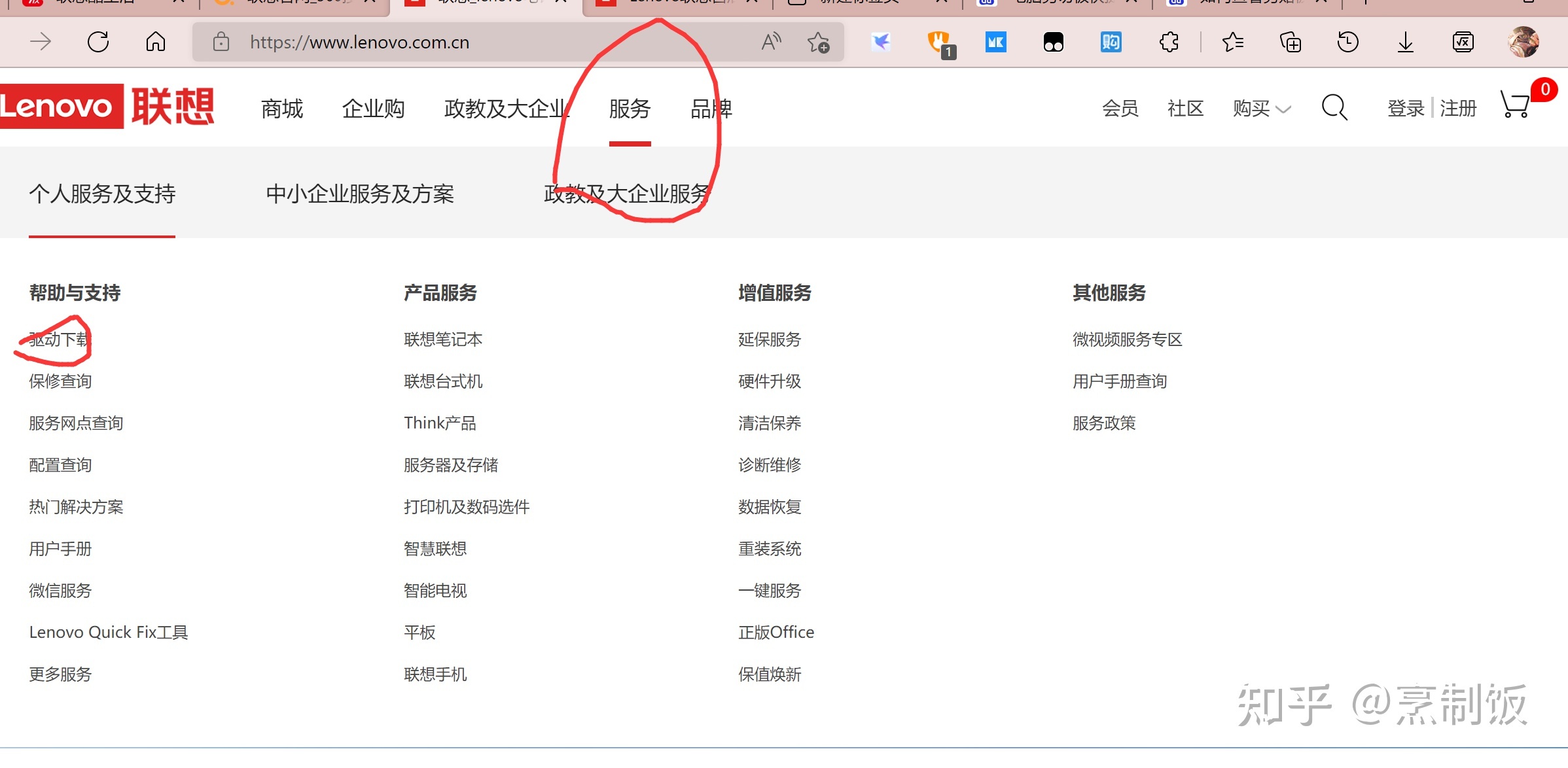Open 数据恢复 link
The image size is (1568, 768).
[x=770, y=507]
